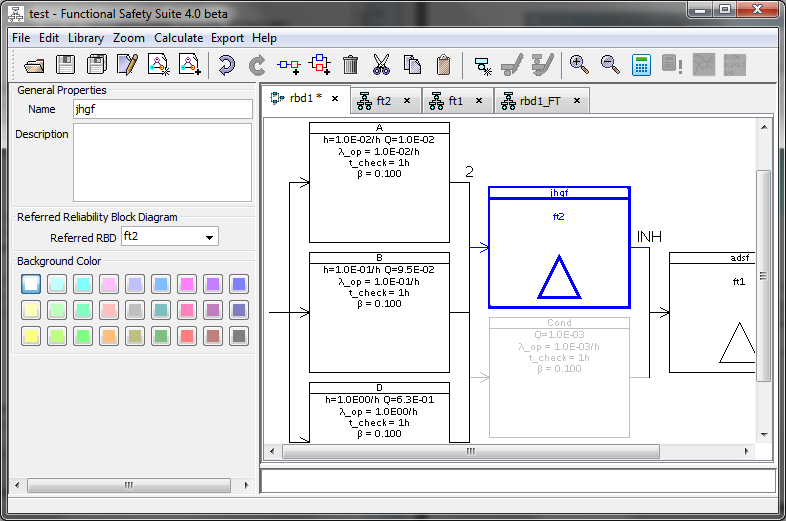Click the zoom out magnifier icon

(x=610, y=65)
